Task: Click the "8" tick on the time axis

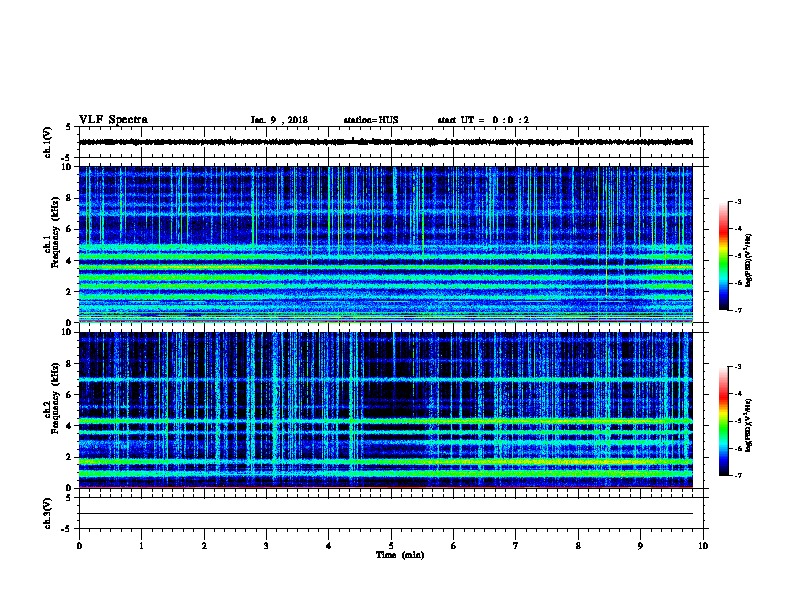Action: click(578, 545)
